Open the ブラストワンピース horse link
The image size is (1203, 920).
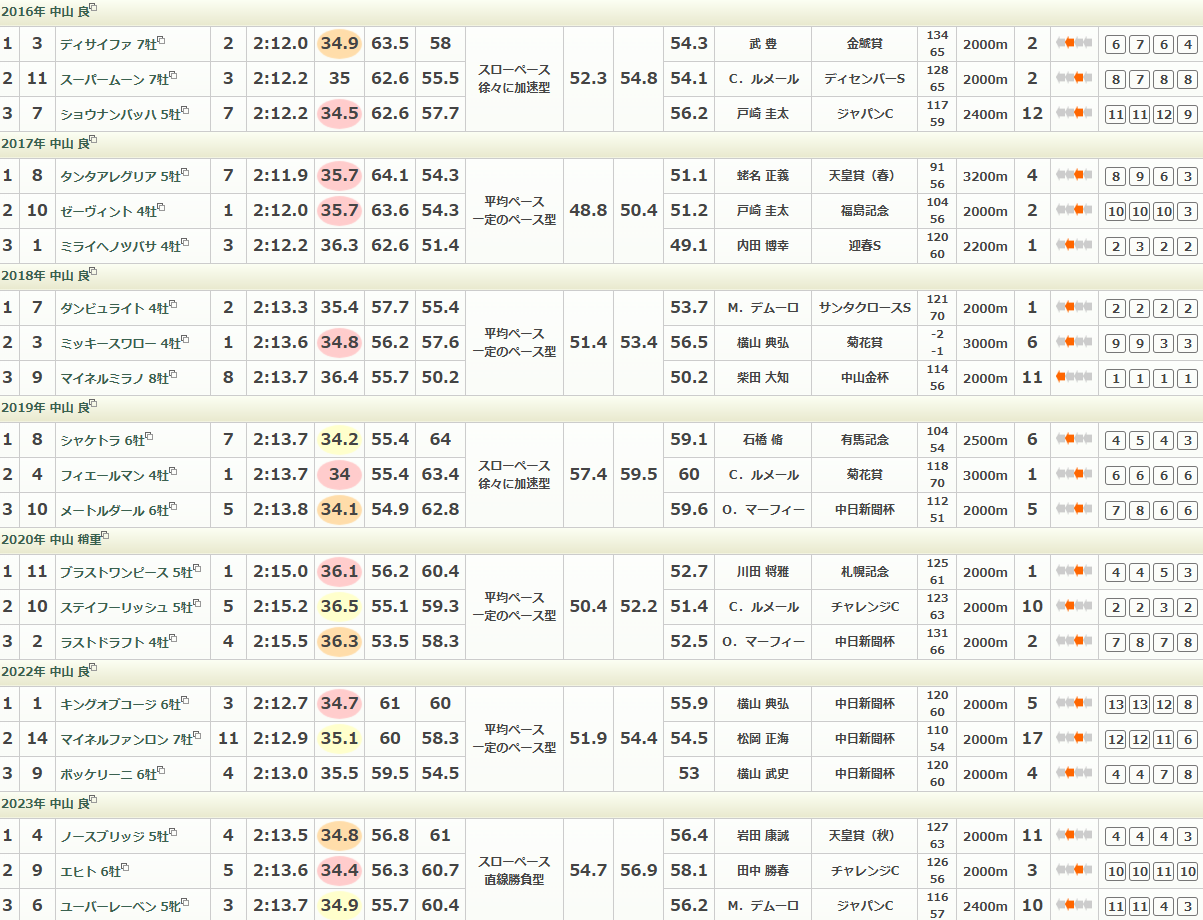tap(114, 572)
